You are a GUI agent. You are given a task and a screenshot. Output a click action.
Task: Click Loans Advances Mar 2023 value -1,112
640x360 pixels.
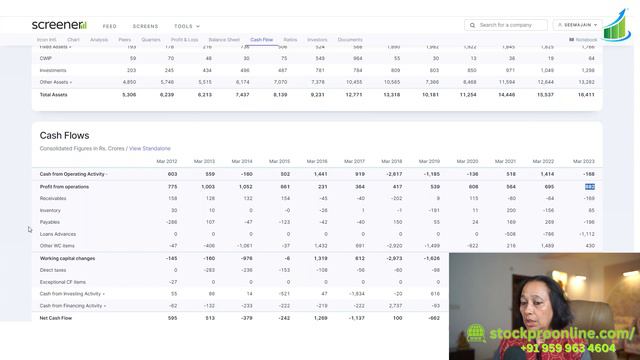tap(587, 234)
